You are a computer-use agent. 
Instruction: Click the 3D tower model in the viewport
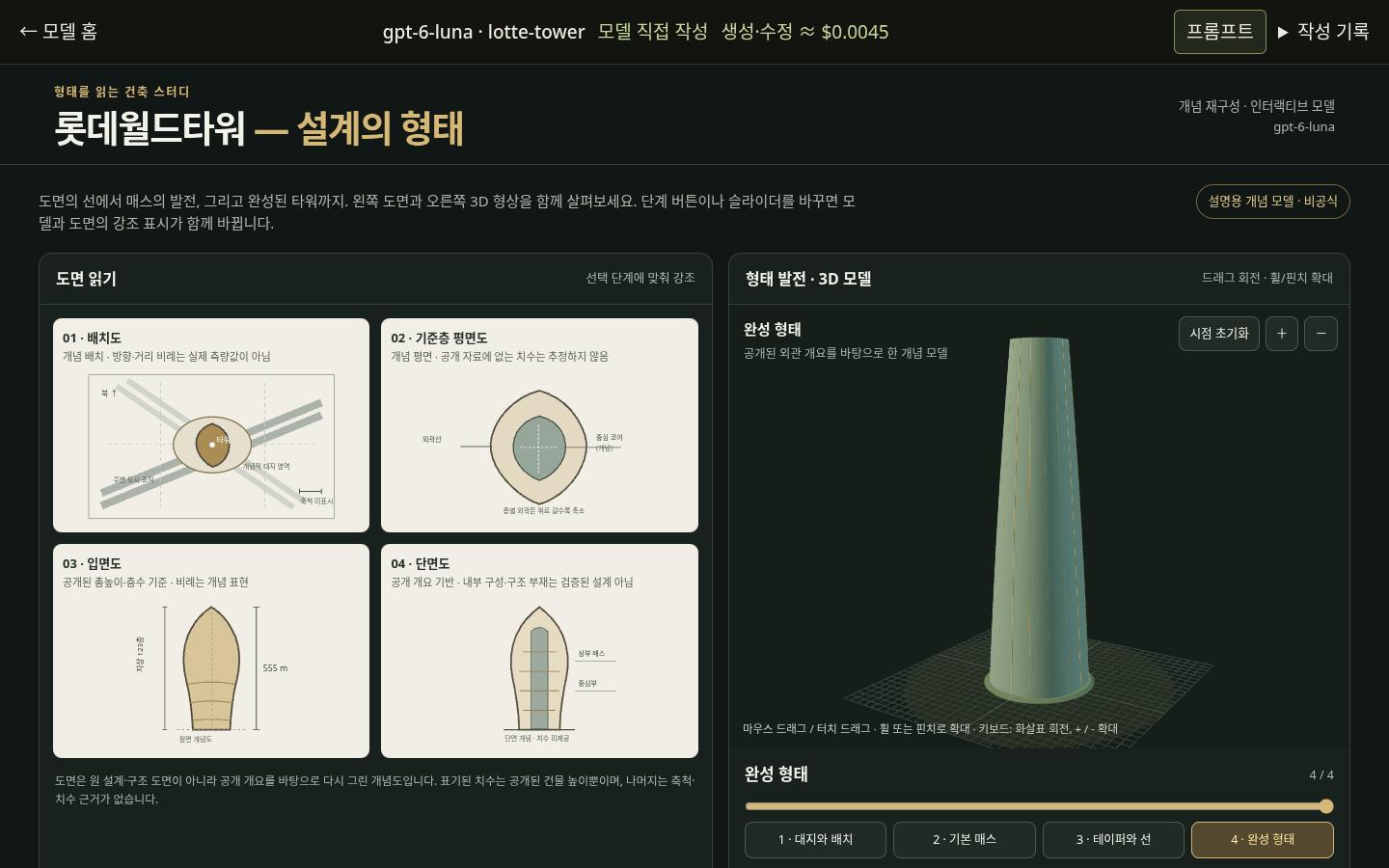tap(1040, 521)
